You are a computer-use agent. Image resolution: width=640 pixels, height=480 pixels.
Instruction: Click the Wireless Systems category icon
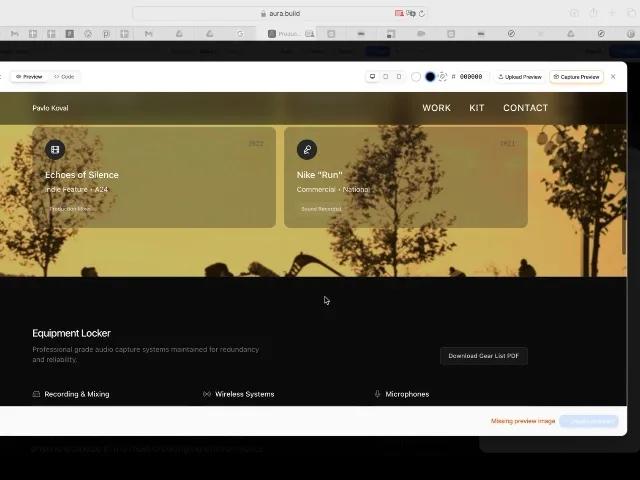pyautogui.click(x=207, y=394)
